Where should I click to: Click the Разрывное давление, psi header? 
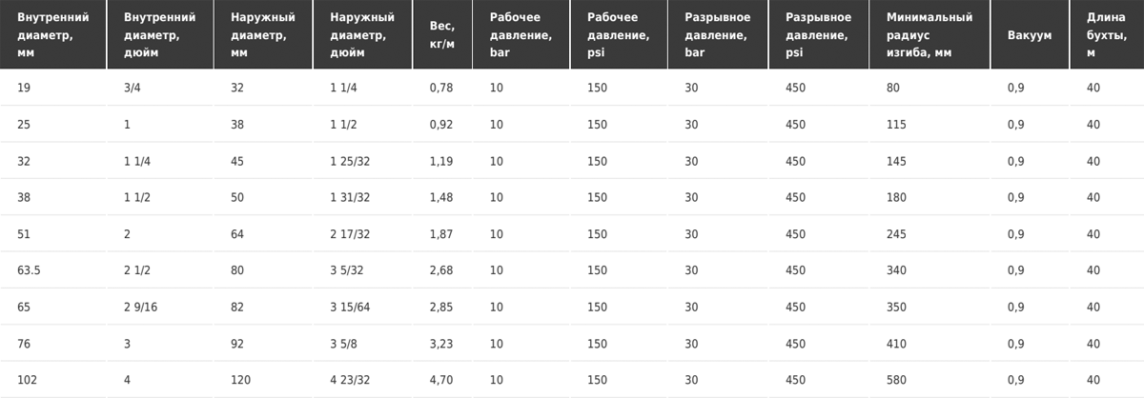point(818,35)
